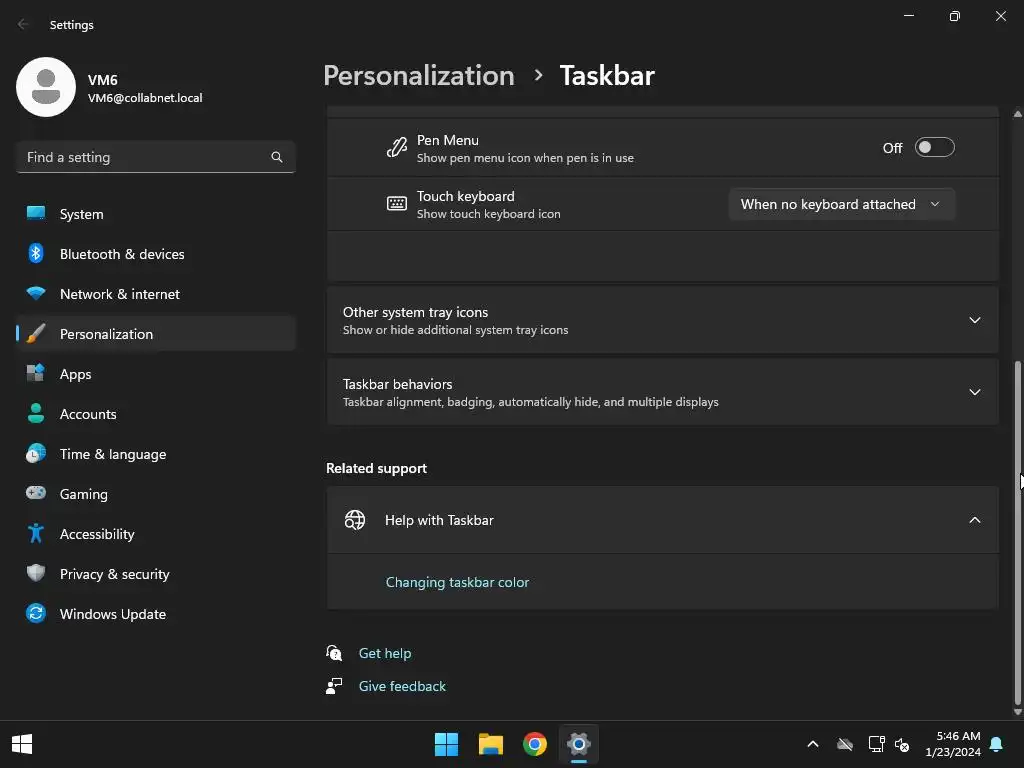1024x768 pixels.
Task: Click the scrollbar down arrow
Action: point(1017,712)
